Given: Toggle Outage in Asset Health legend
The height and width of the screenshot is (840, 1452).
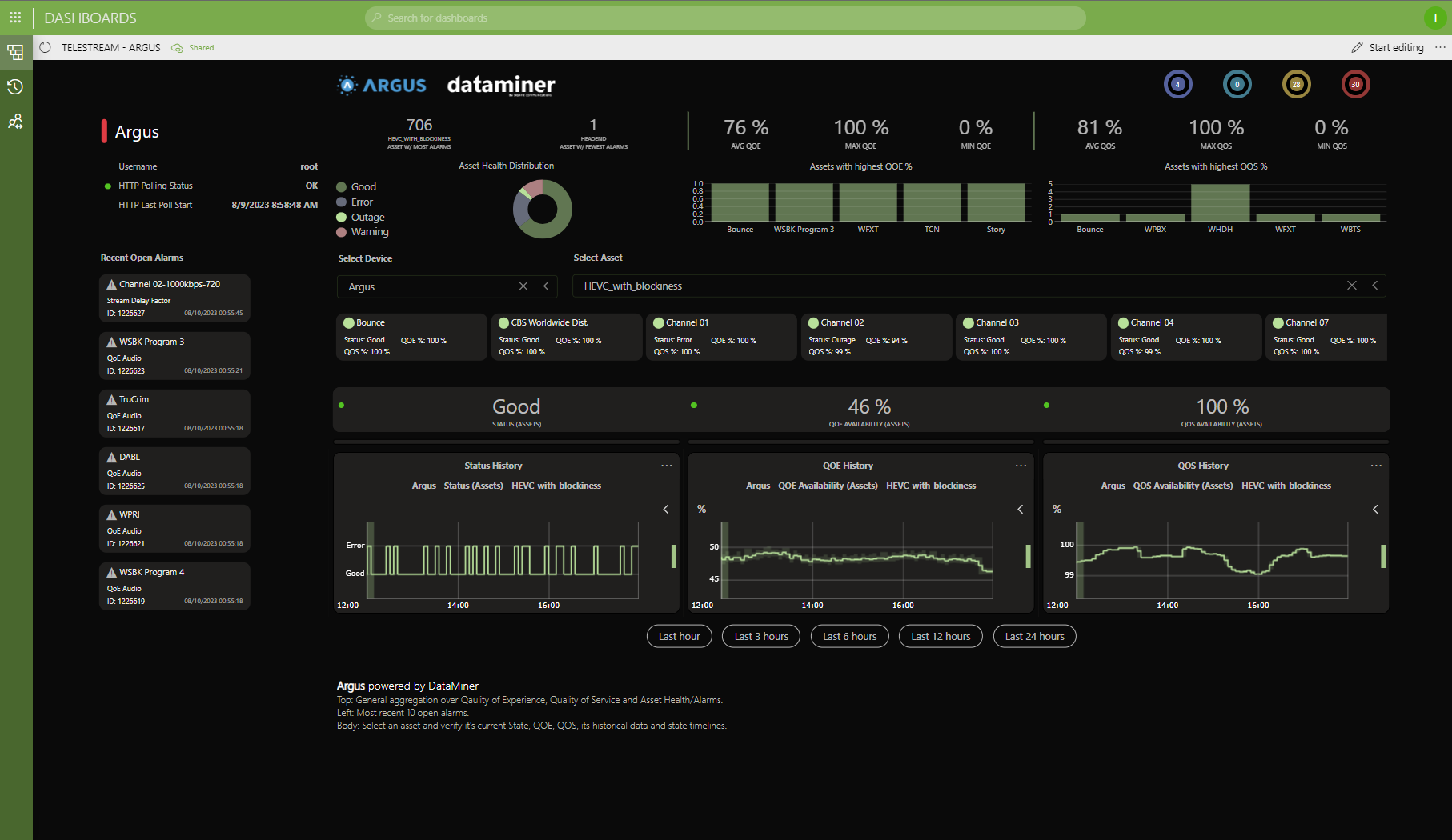Looking at the screenshot, I should 360,217.
